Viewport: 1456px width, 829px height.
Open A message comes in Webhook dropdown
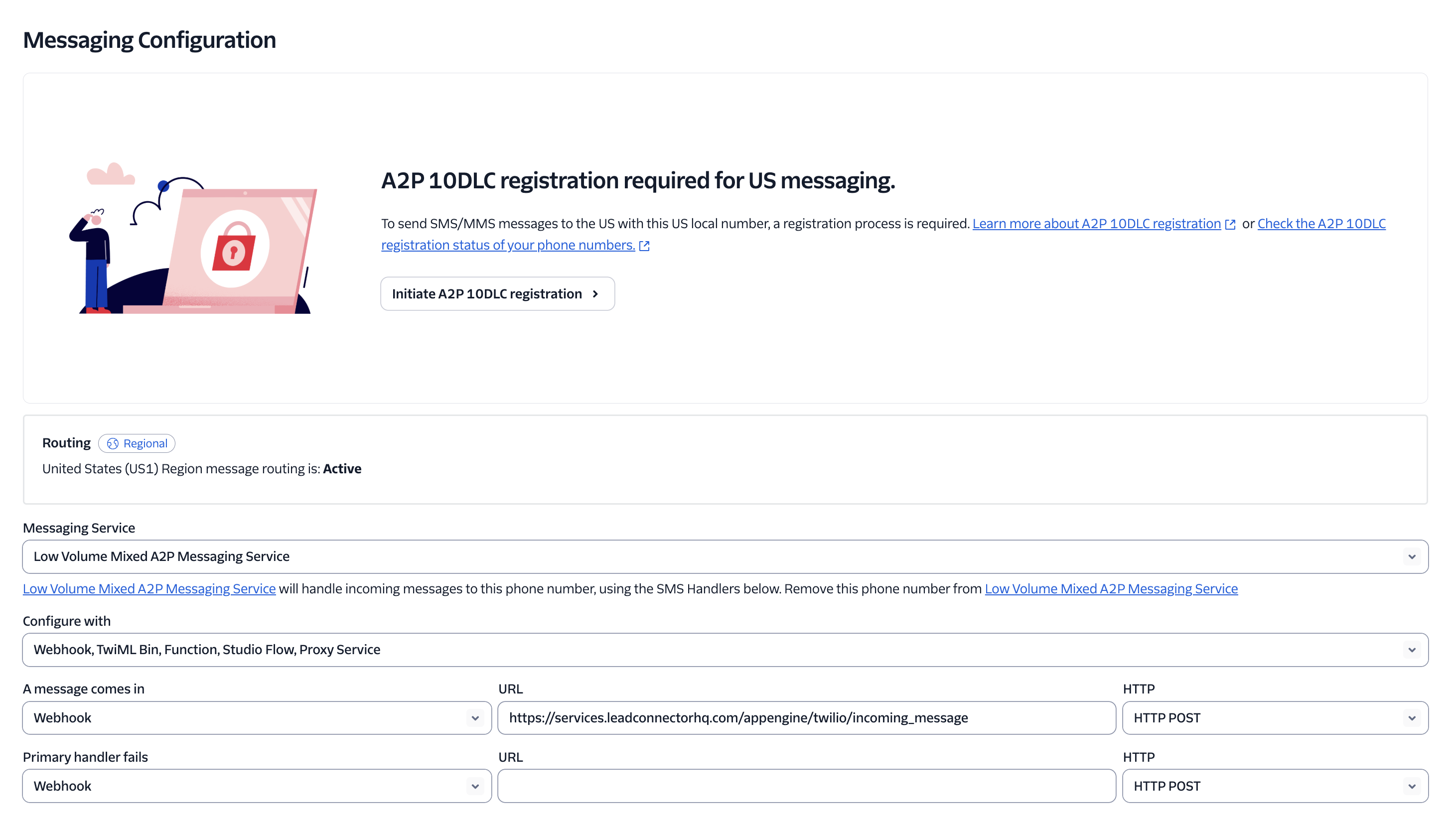click(x=256, y=718)
